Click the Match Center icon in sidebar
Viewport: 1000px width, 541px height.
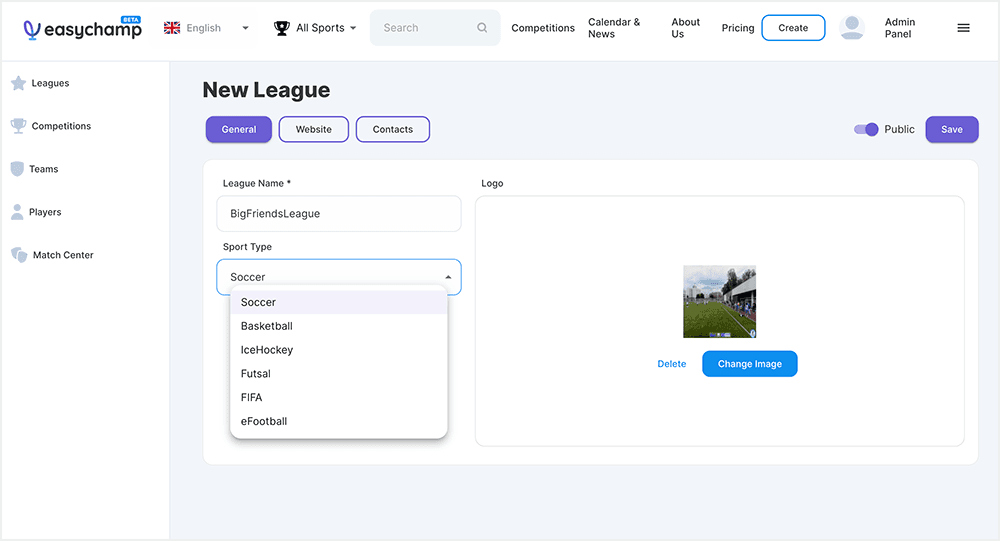pos(19,255)
